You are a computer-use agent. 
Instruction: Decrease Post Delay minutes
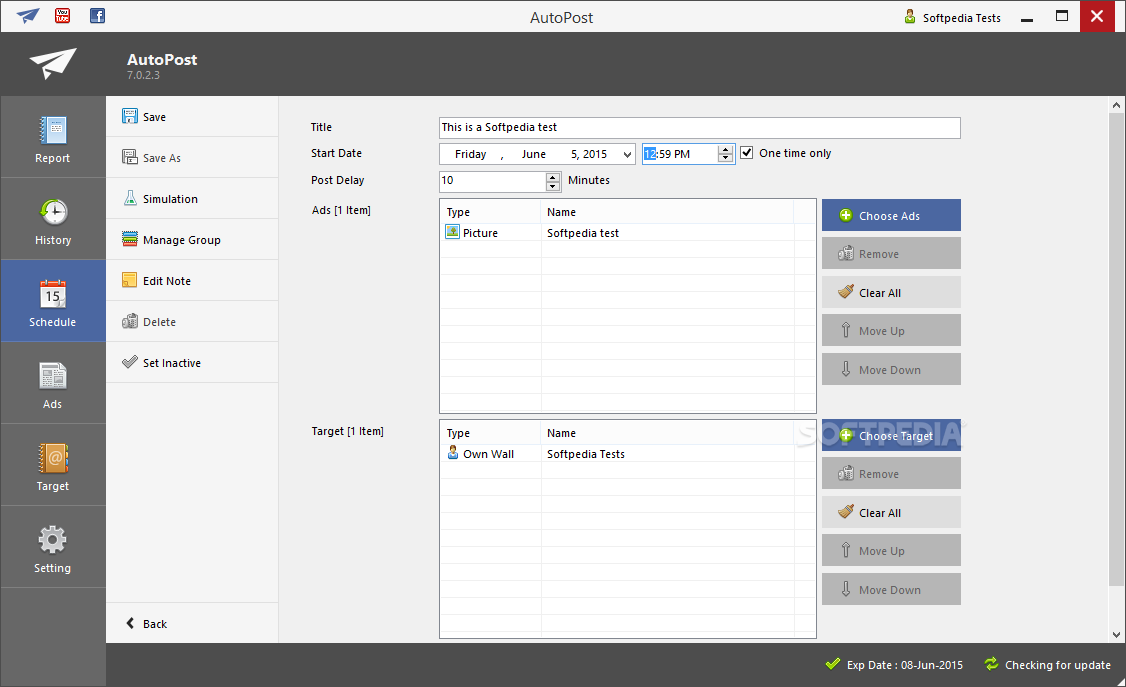point(553,186)
